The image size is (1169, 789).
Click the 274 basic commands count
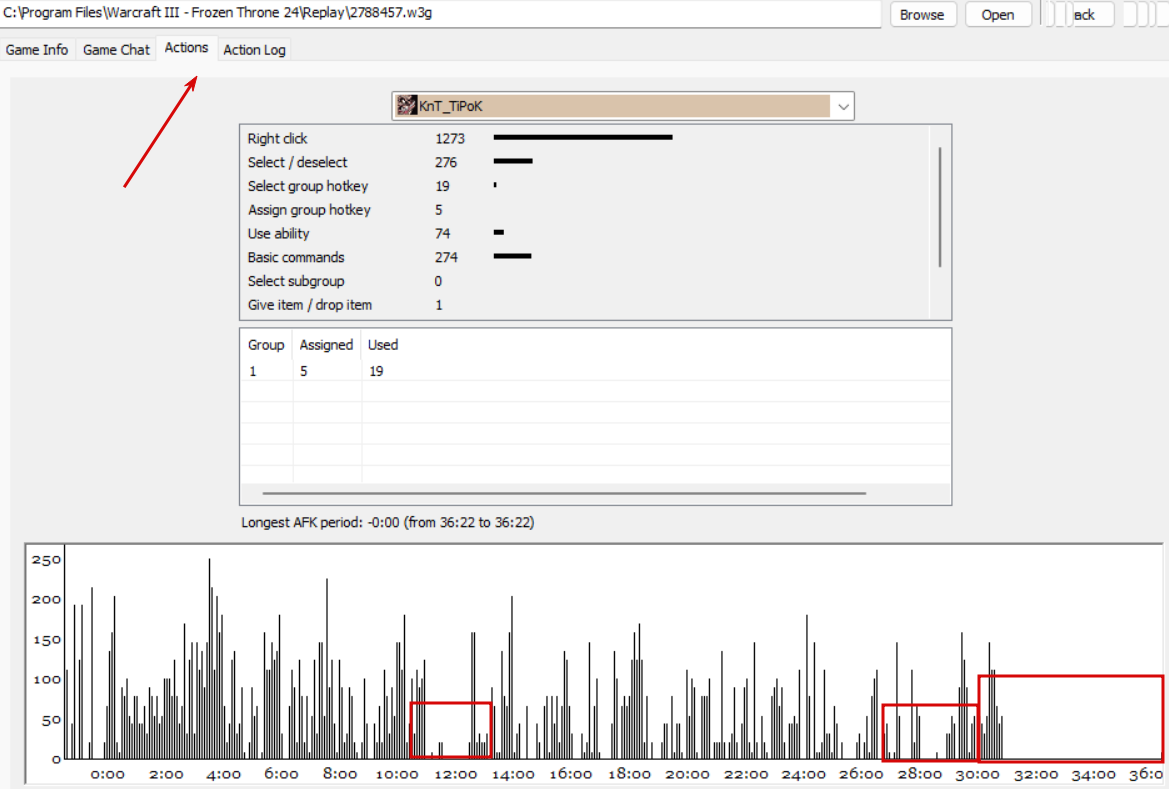click(x=446, y=257)
